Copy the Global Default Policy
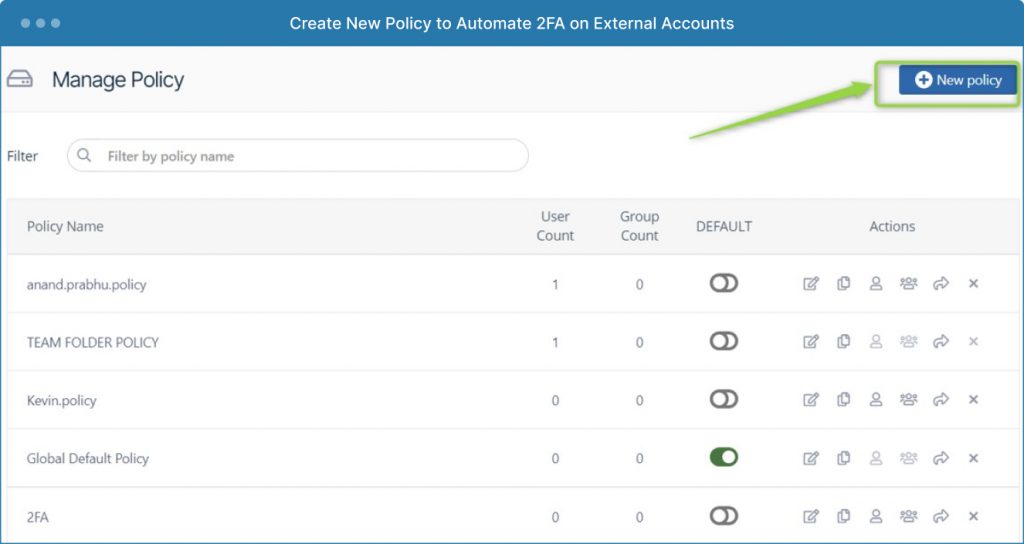The image size is (1024, 544). (843, 458)
